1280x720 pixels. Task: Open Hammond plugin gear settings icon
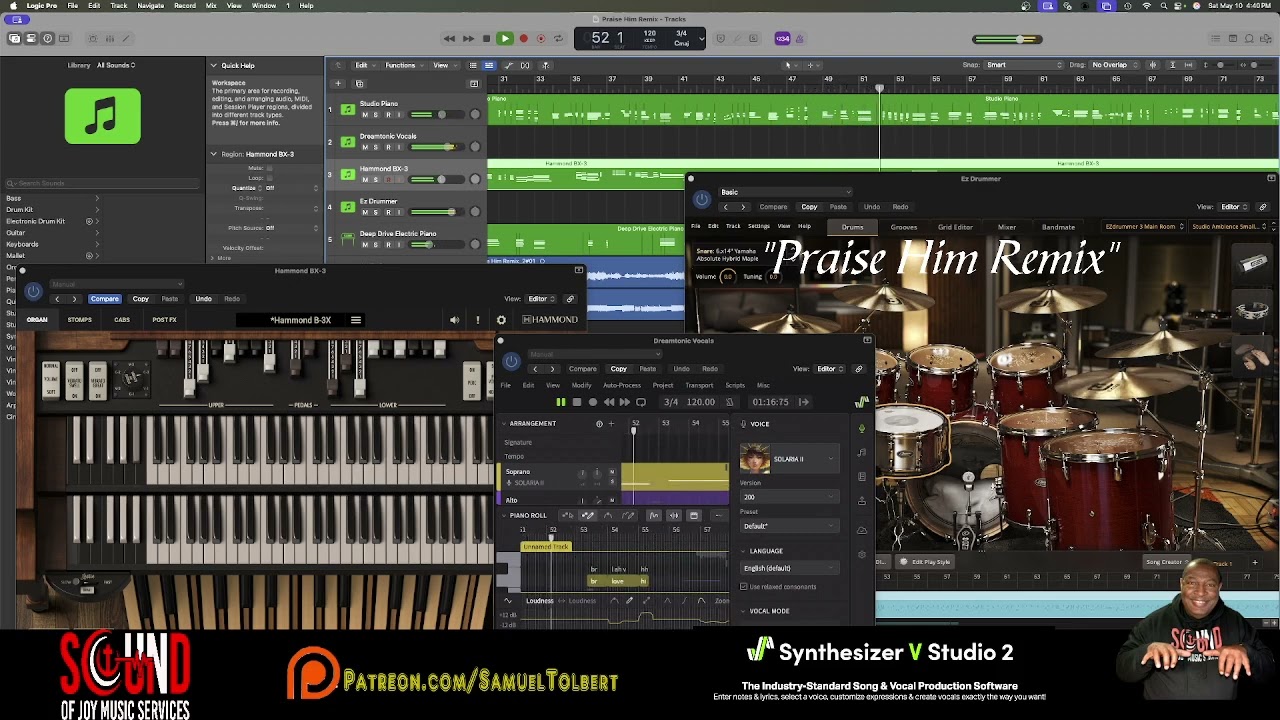pyautogui.click(x=501, y=320)
